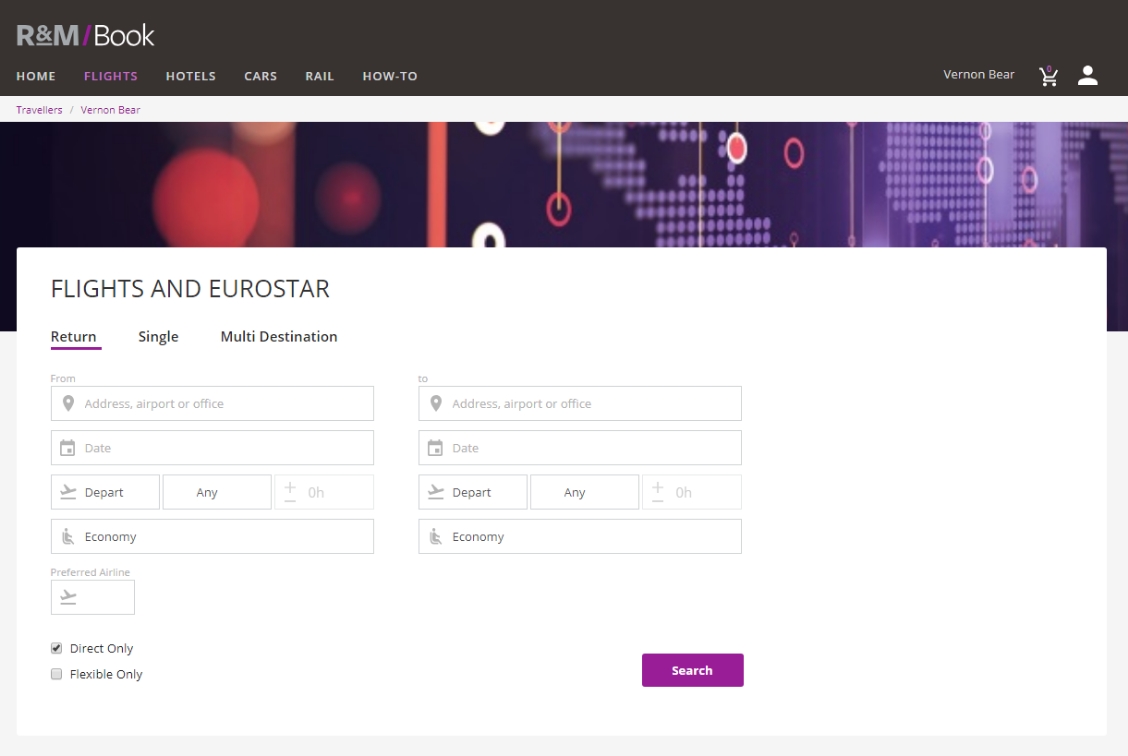Expand the return Economy class dropdown
The width and height of the screenshot is (1128, 756).
(580, 537)
